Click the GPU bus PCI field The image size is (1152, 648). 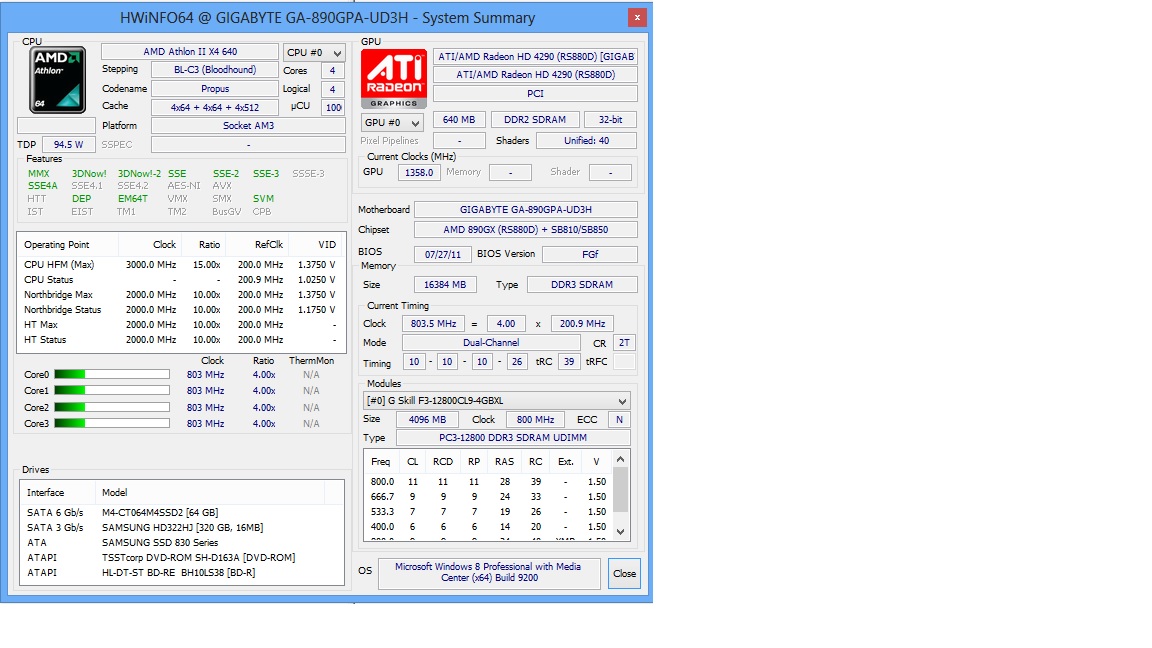[535, 93]
